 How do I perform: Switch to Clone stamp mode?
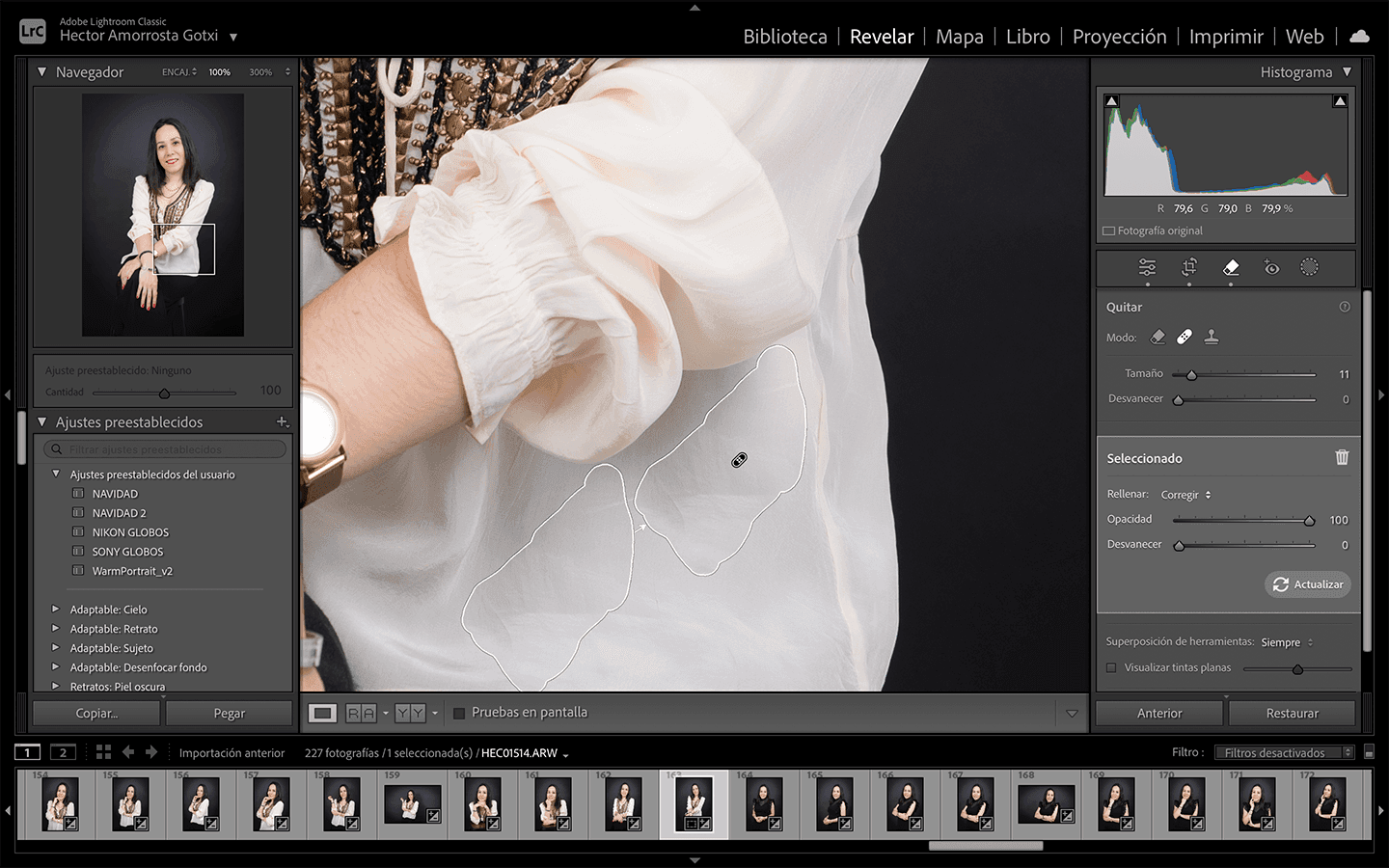click(1212, 337)
